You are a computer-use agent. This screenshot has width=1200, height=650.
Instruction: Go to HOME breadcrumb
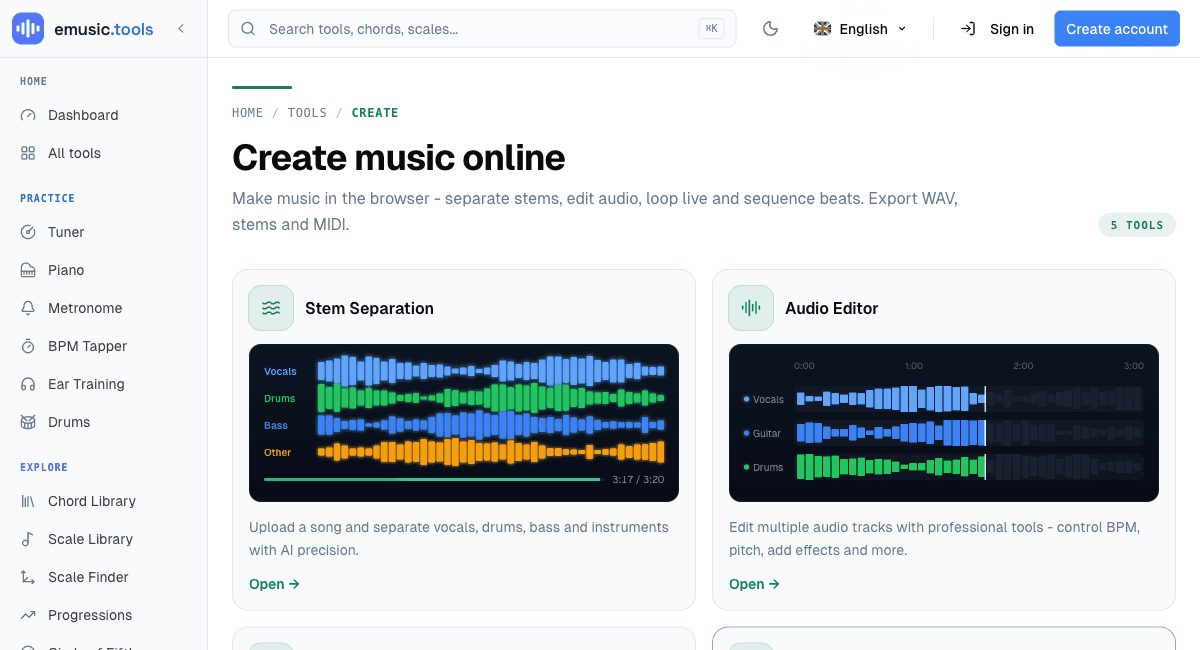pyautogui.click(x=248, y=113)
